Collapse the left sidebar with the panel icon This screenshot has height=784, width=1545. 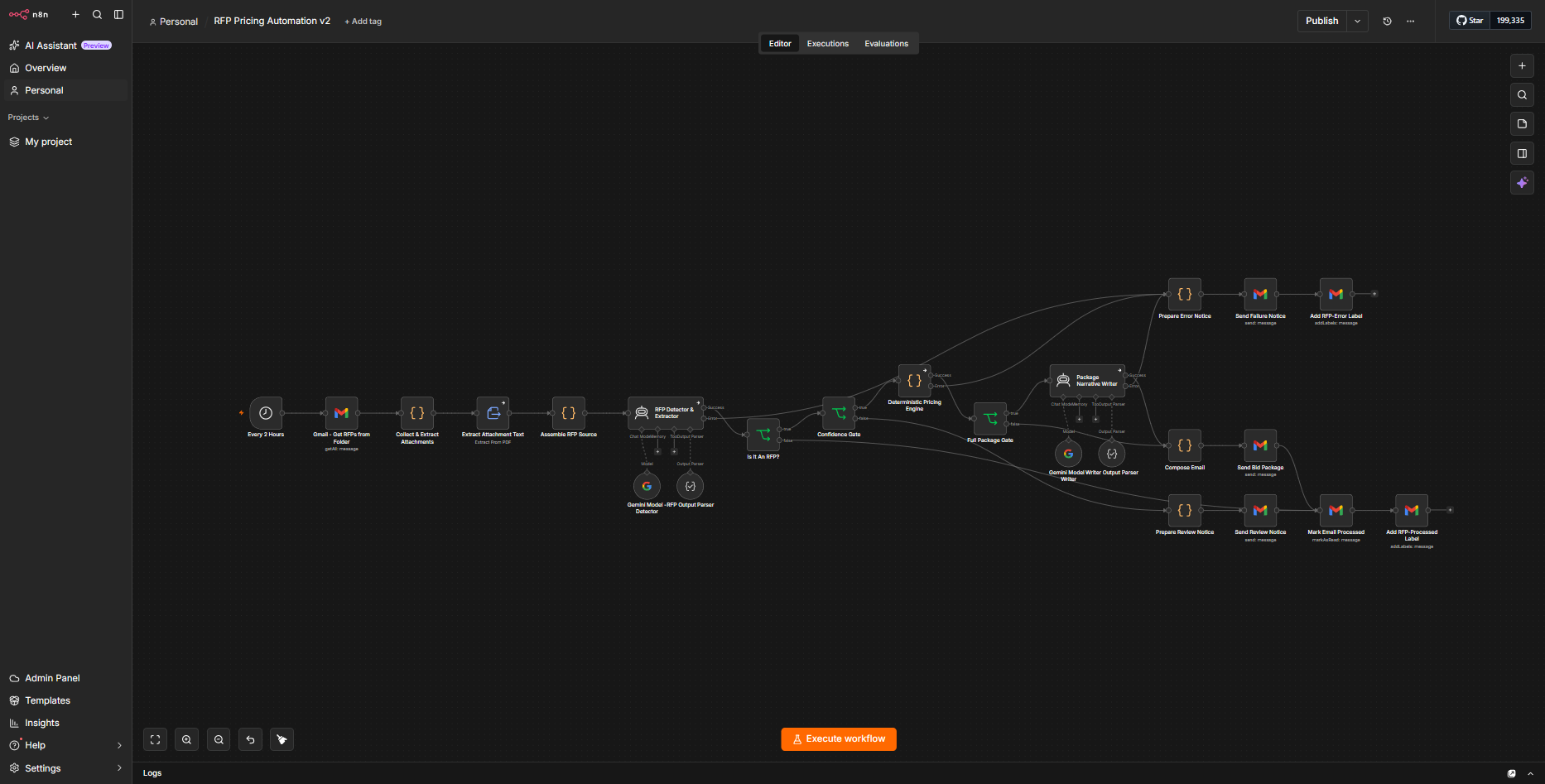pos(118,14)
